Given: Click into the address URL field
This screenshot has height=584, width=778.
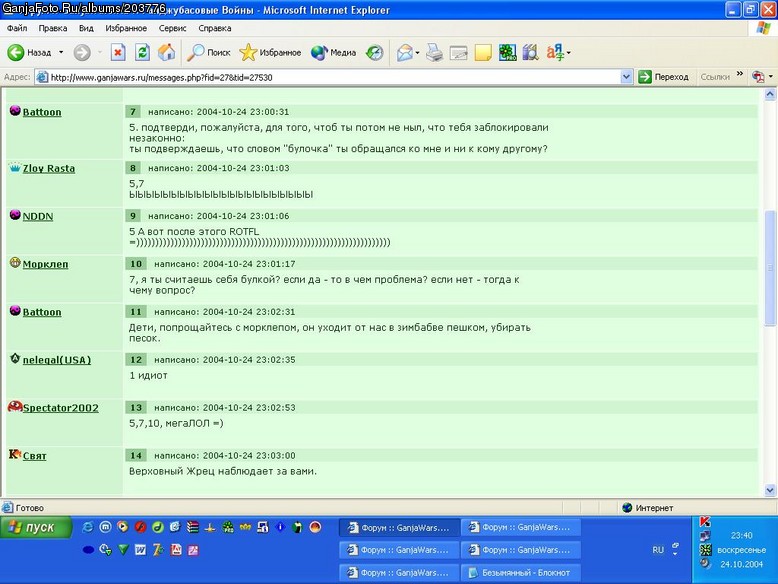Looking at the screenshot, I should point(327,77).
